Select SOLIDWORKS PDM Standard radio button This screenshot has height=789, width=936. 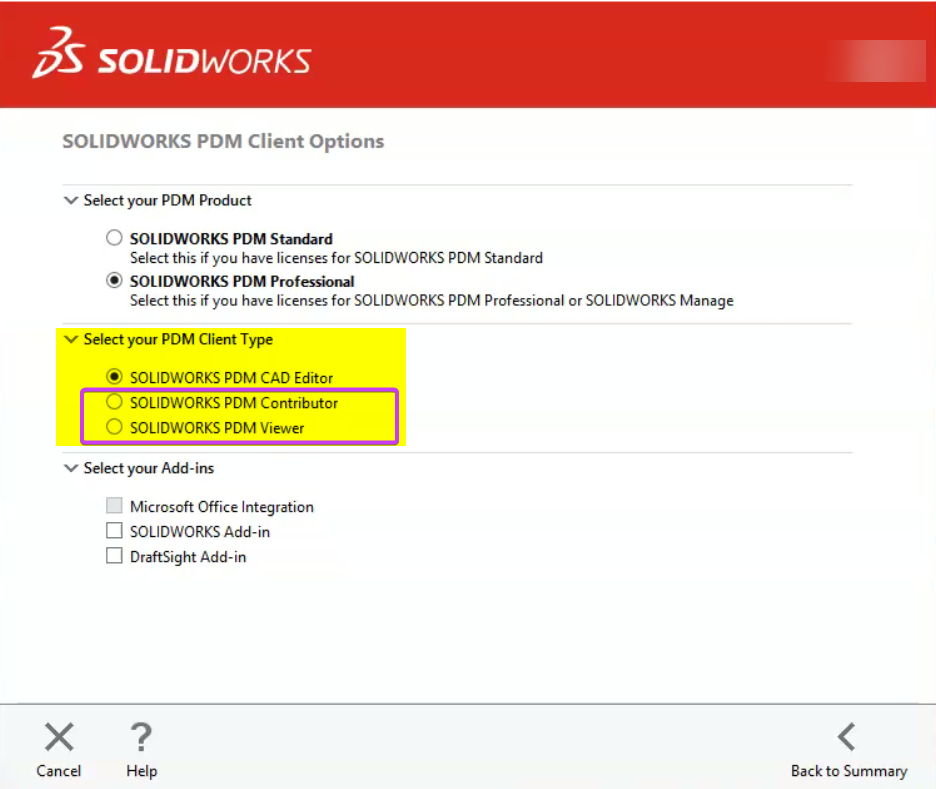point(114,238)
